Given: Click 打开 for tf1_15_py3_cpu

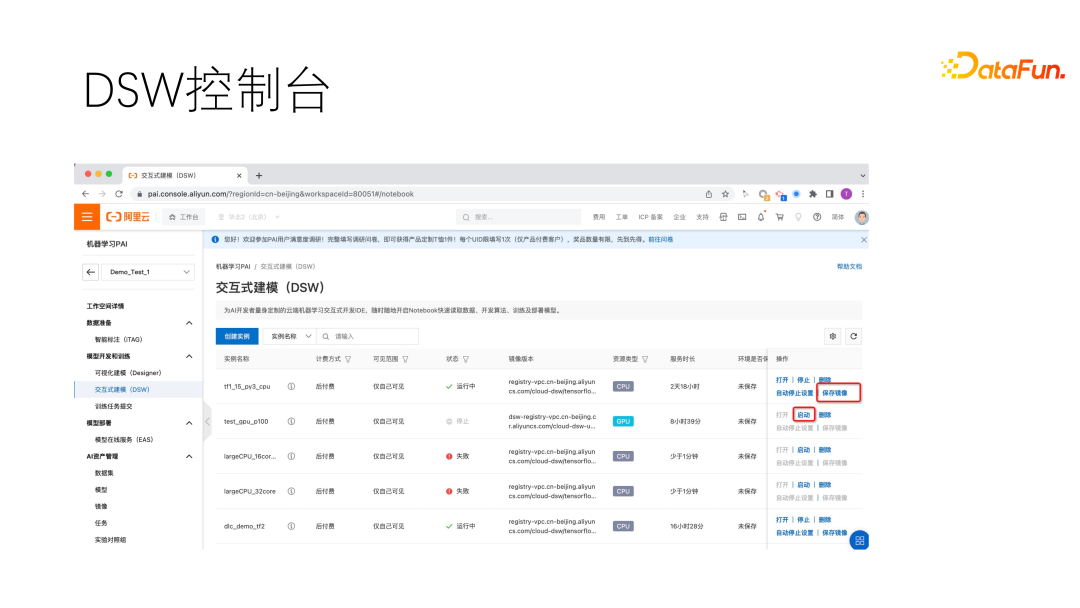Looking at the screenshot, I should click(782, 380).
